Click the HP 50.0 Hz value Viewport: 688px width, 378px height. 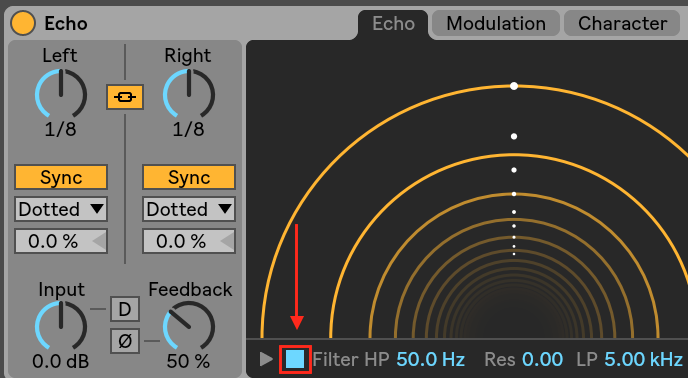coord(430,360)
